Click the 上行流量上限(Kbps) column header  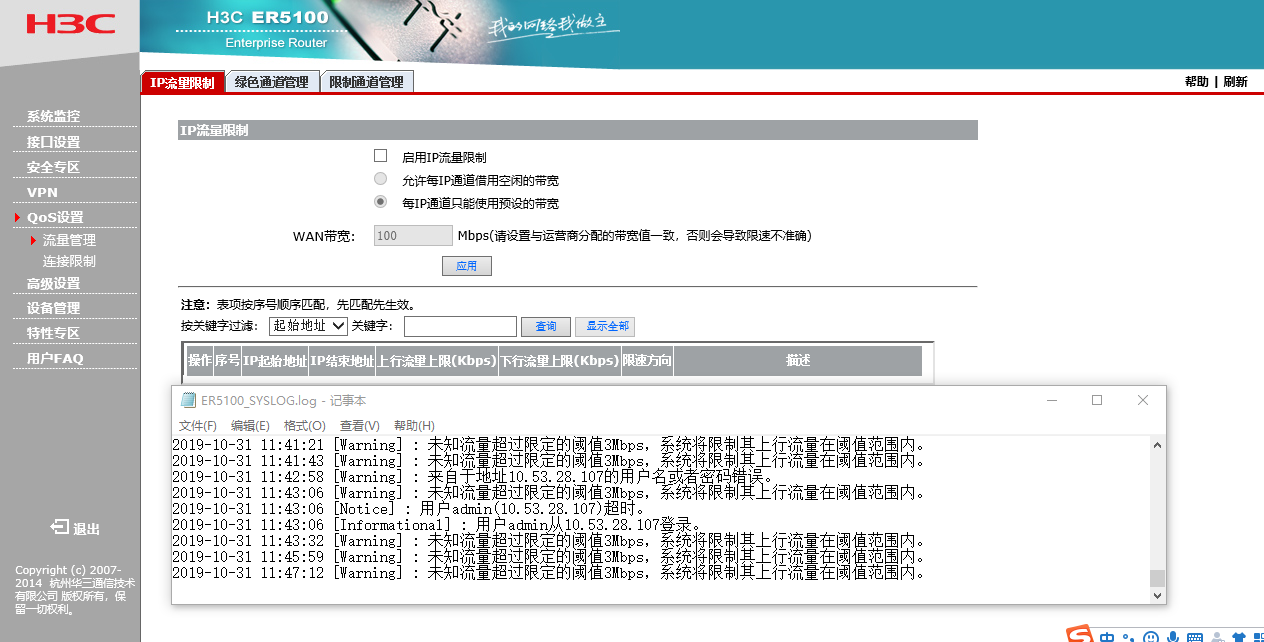437,361
